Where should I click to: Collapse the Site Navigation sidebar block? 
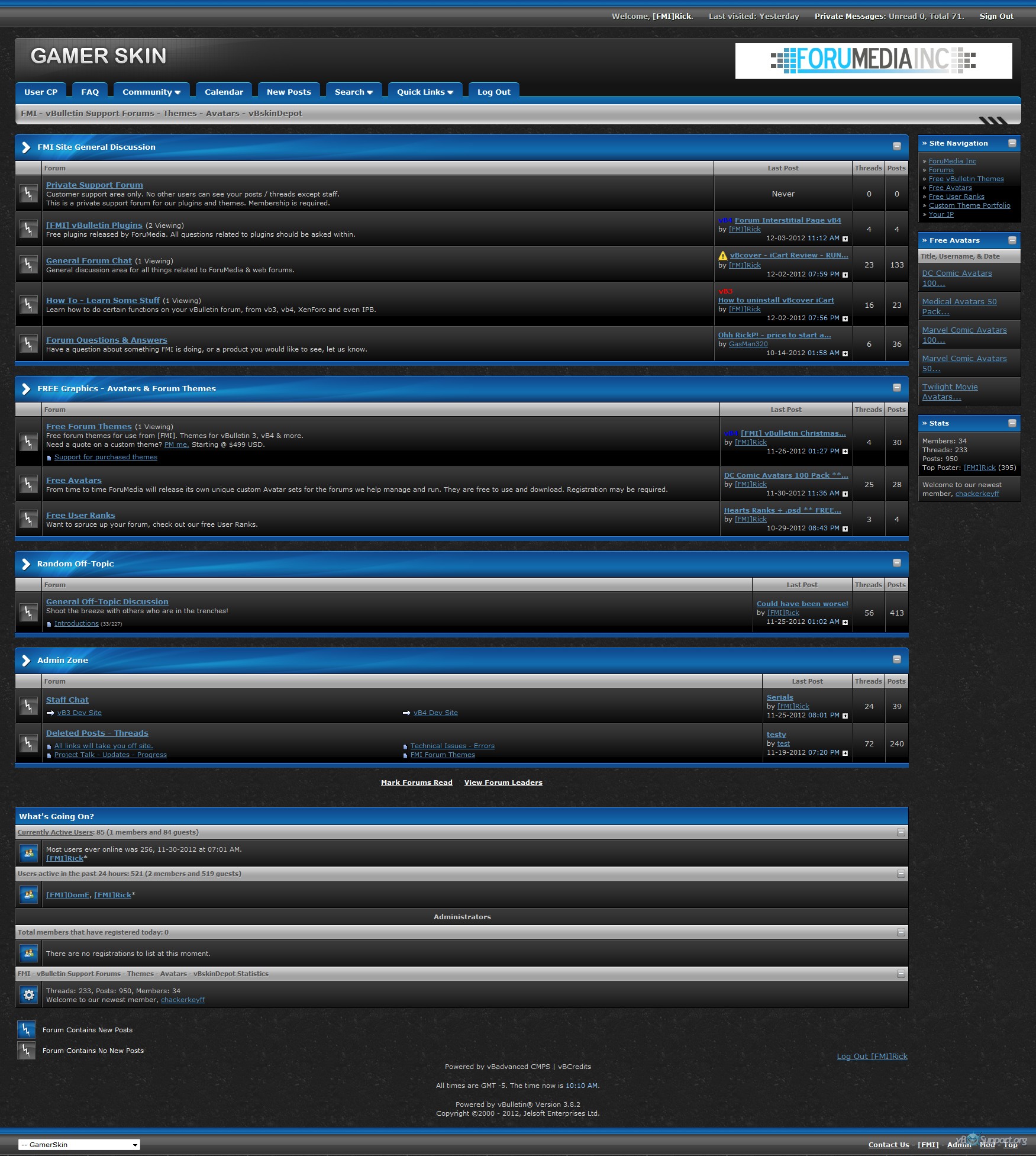pos(1012,143)
